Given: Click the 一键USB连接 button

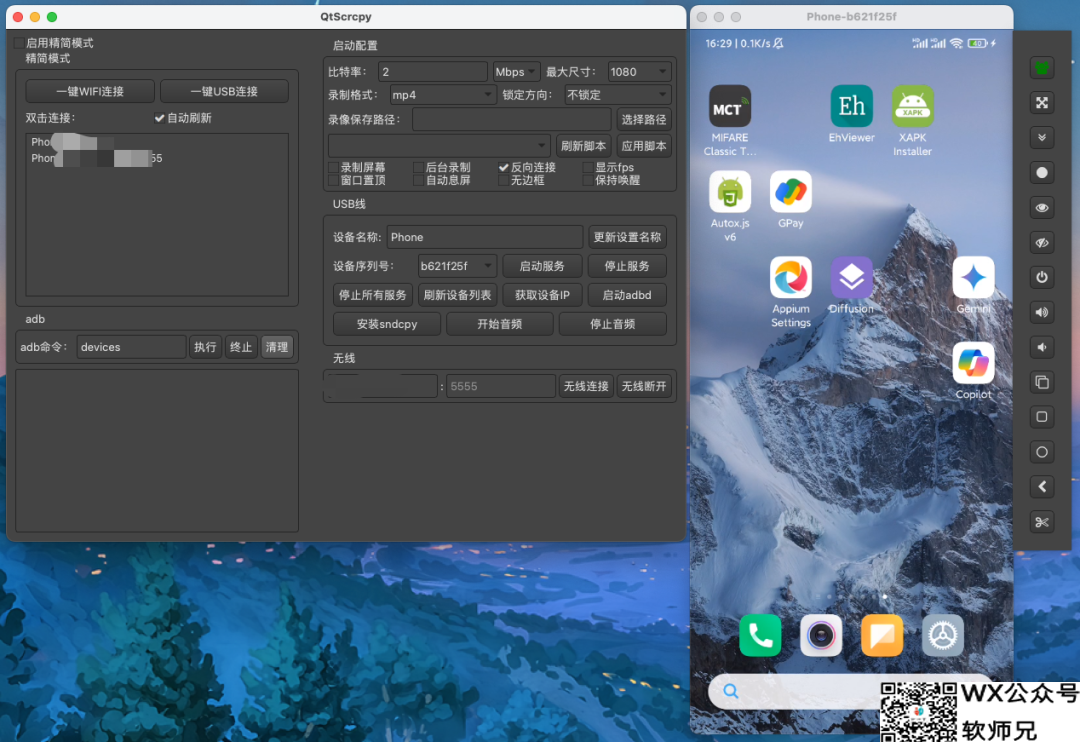Looking at the screenshot, I should pos(224,92).
